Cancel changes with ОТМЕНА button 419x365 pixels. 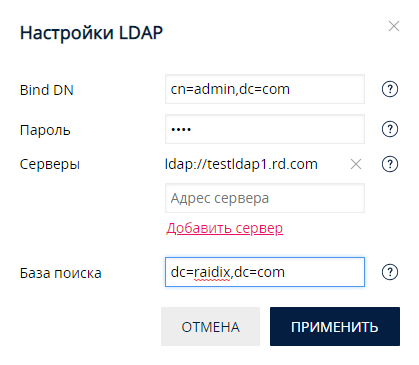210,326
